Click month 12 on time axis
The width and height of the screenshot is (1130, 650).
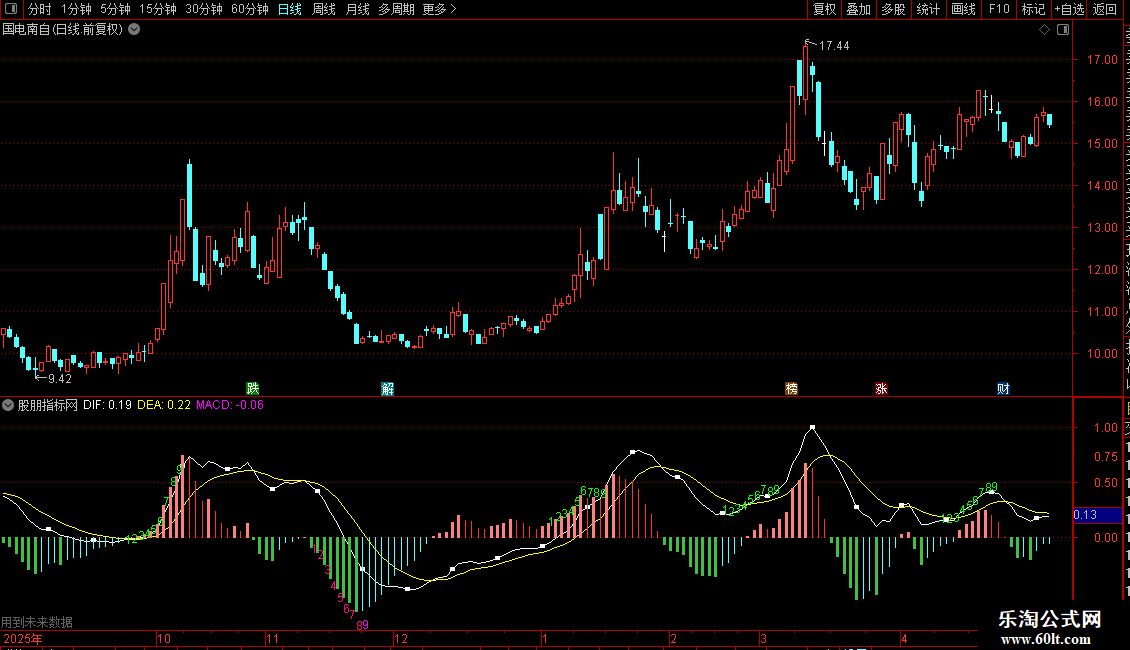[401, 638]
